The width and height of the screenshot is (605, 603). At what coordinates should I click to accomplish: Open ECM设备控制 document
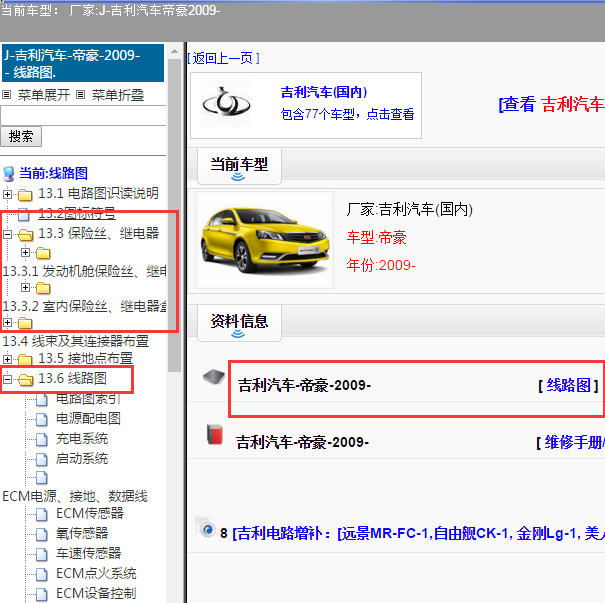point(96,593)
